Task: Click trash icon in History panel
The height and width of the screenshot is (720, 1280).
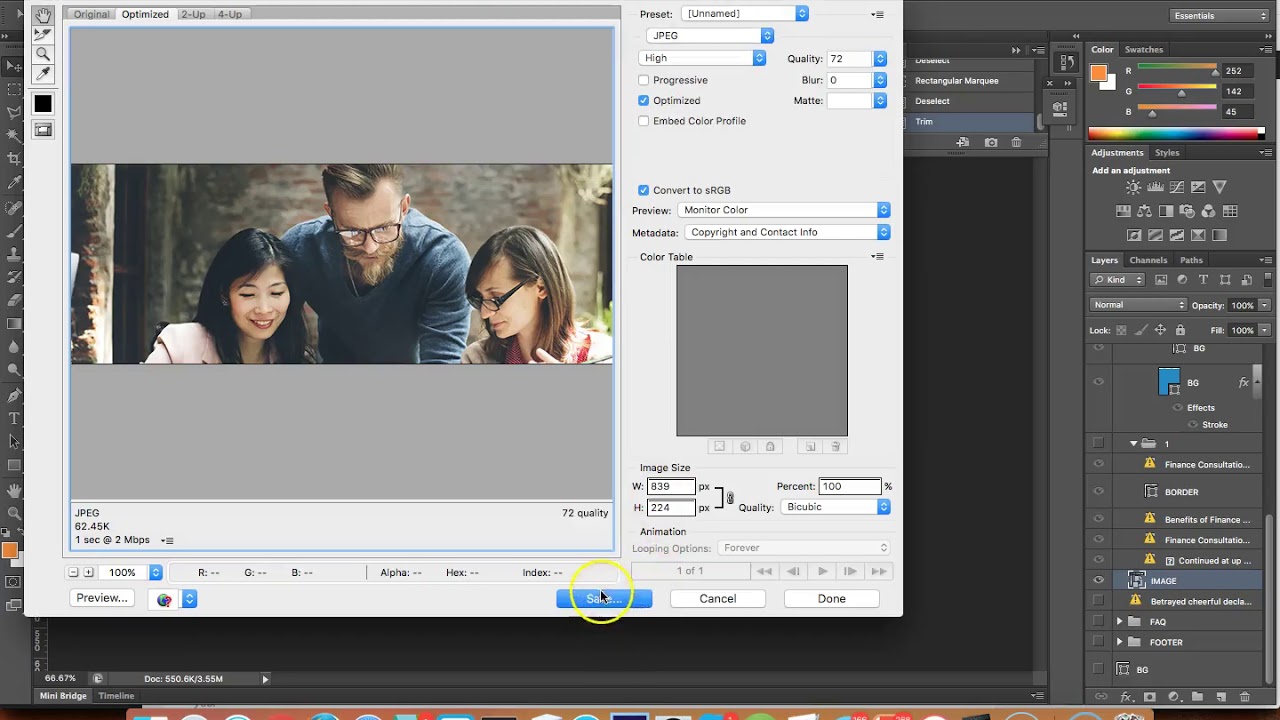Action: coord(1016,143)
